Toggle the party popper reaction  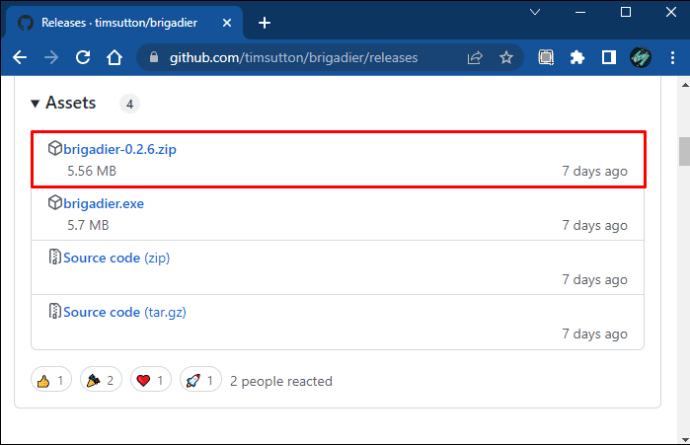coord(101,380)
